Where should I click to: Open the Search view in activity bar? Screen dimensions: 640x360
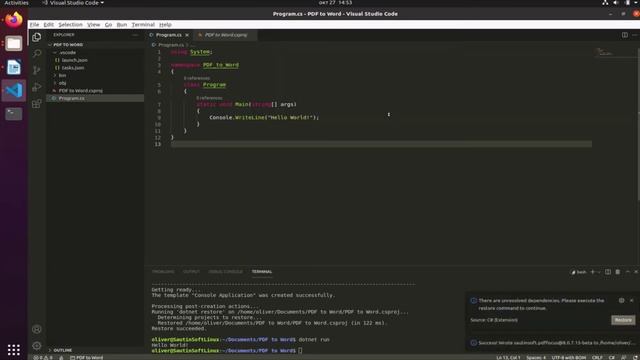[37, 53]
